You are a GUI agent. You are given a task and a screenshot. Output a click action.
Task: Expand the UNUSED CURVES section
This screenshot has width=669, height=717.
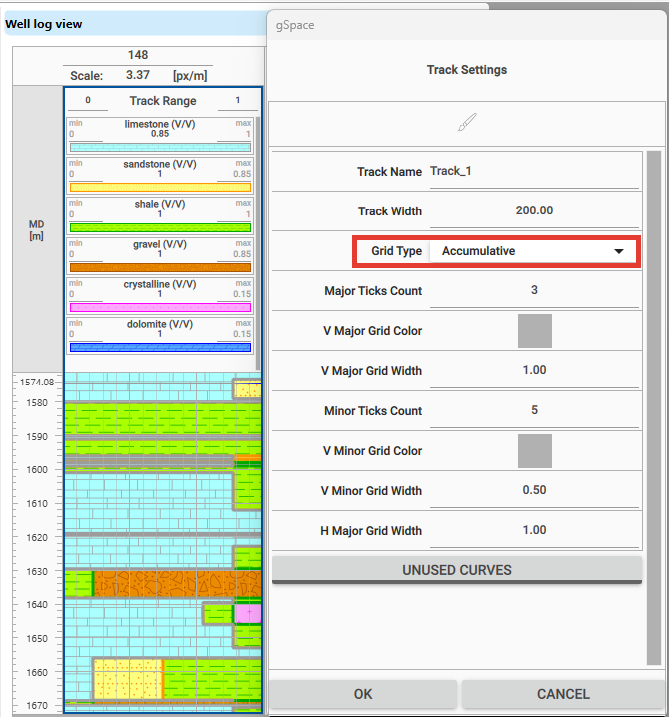pos(456,570)
